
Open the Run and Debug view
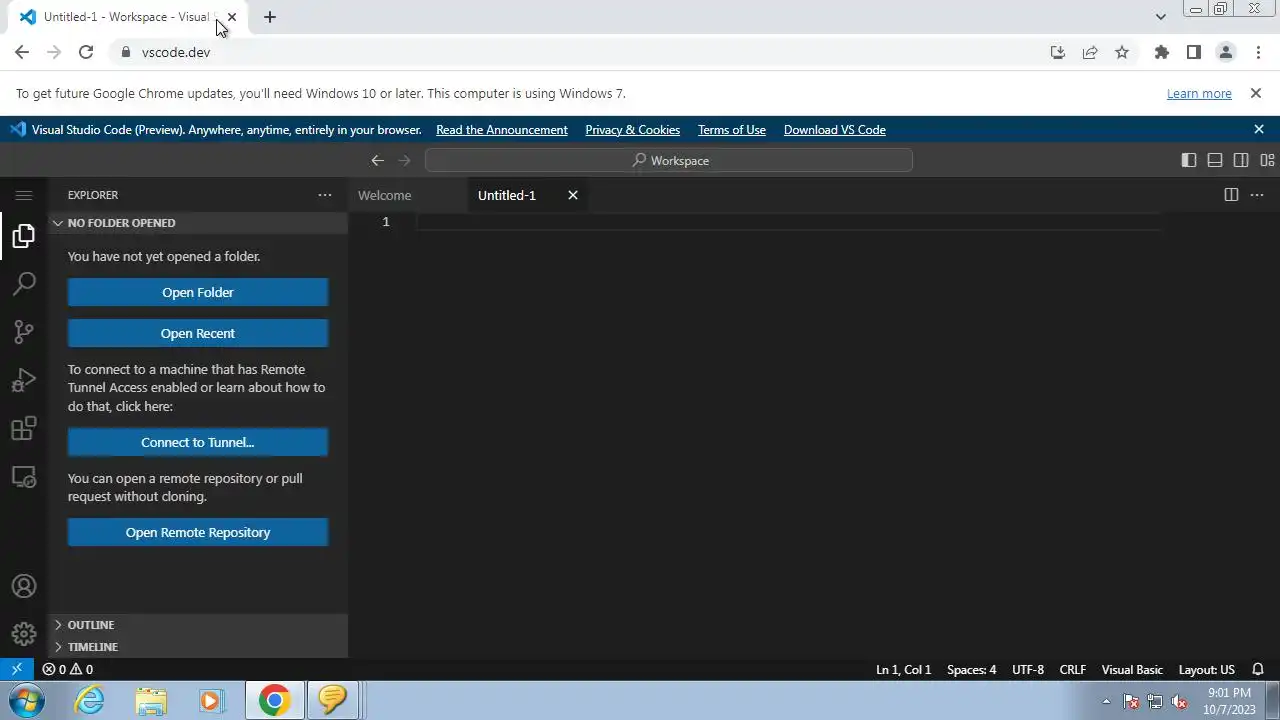(x=24, y=380)
